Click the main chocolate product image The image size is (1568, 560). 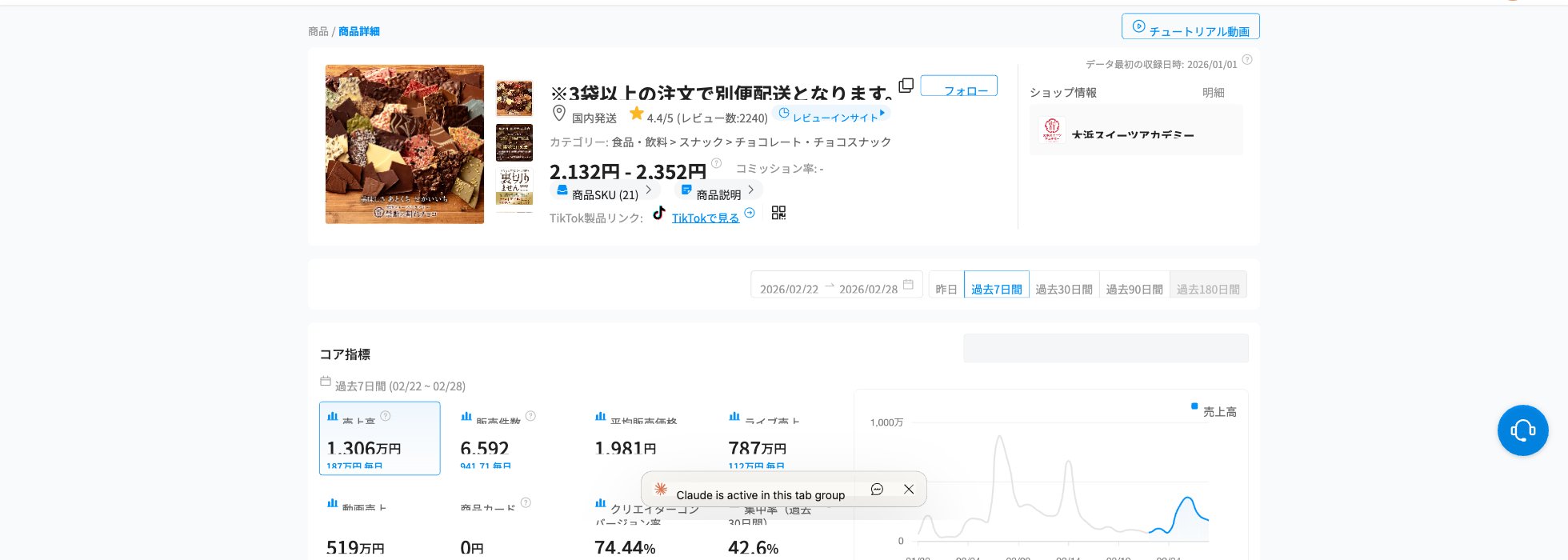(x=405, y=144)
